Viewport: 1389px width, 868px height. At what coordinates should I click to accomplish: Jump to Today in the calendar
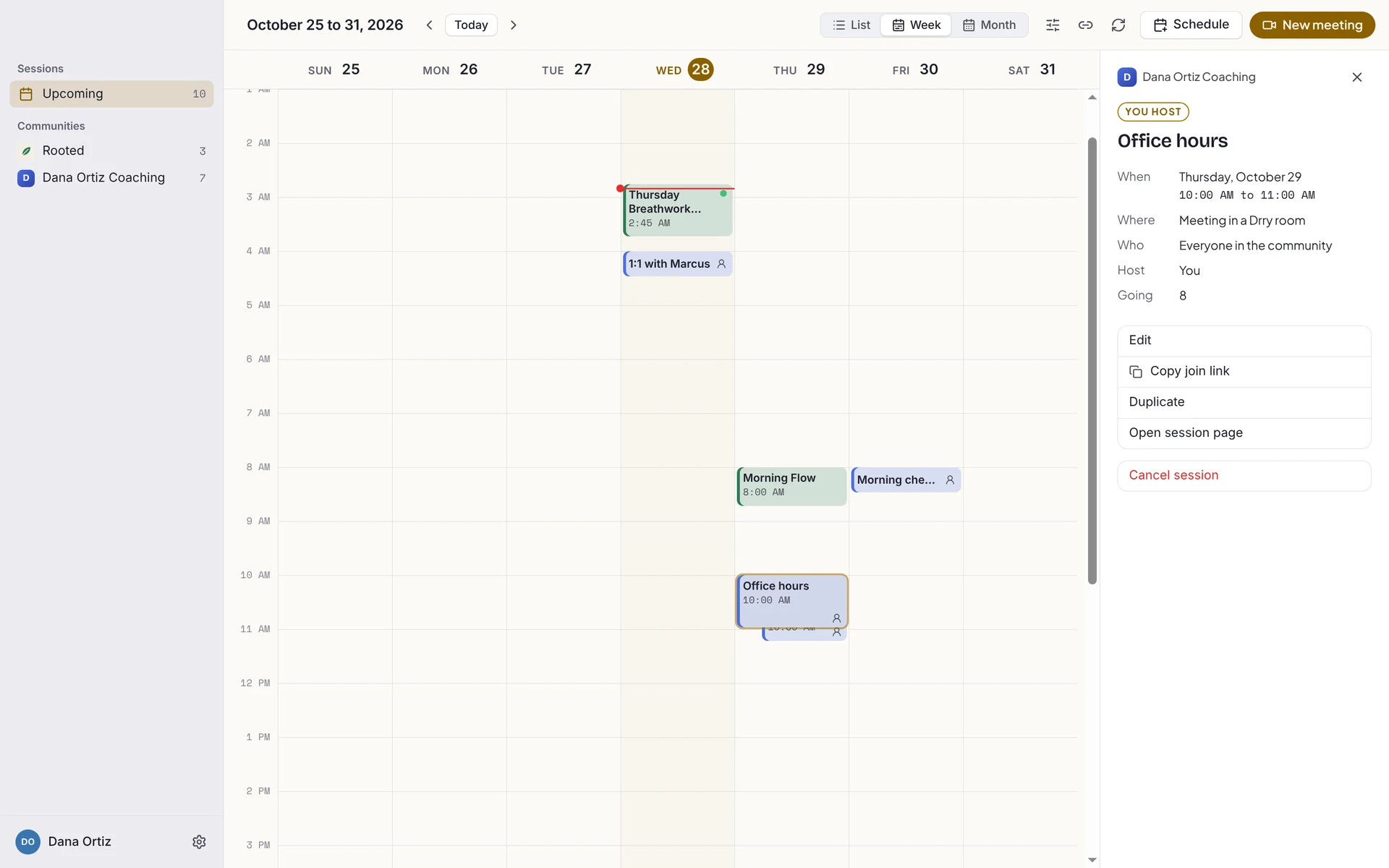click(x=471, y=25)
